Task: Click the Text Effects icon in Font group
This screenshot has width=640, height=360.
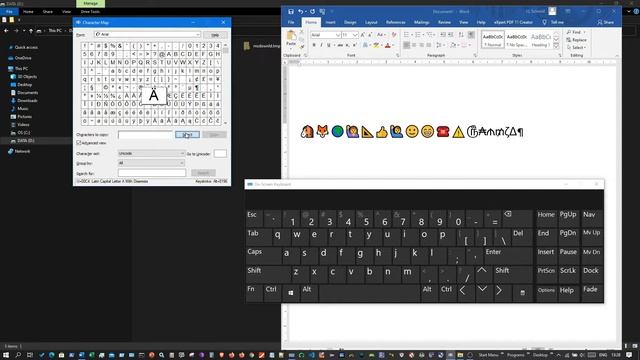Action: [x=365, y=45]
